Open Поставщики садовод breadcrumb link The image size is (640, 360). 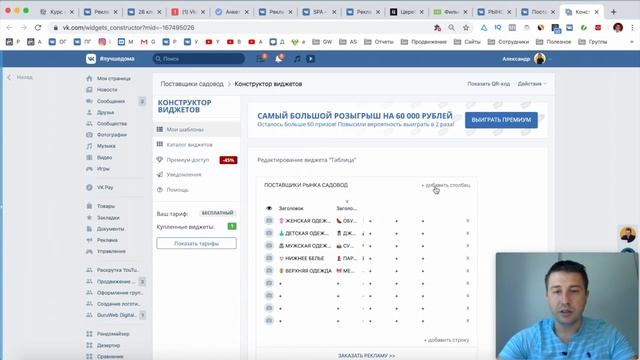(192, 84)
